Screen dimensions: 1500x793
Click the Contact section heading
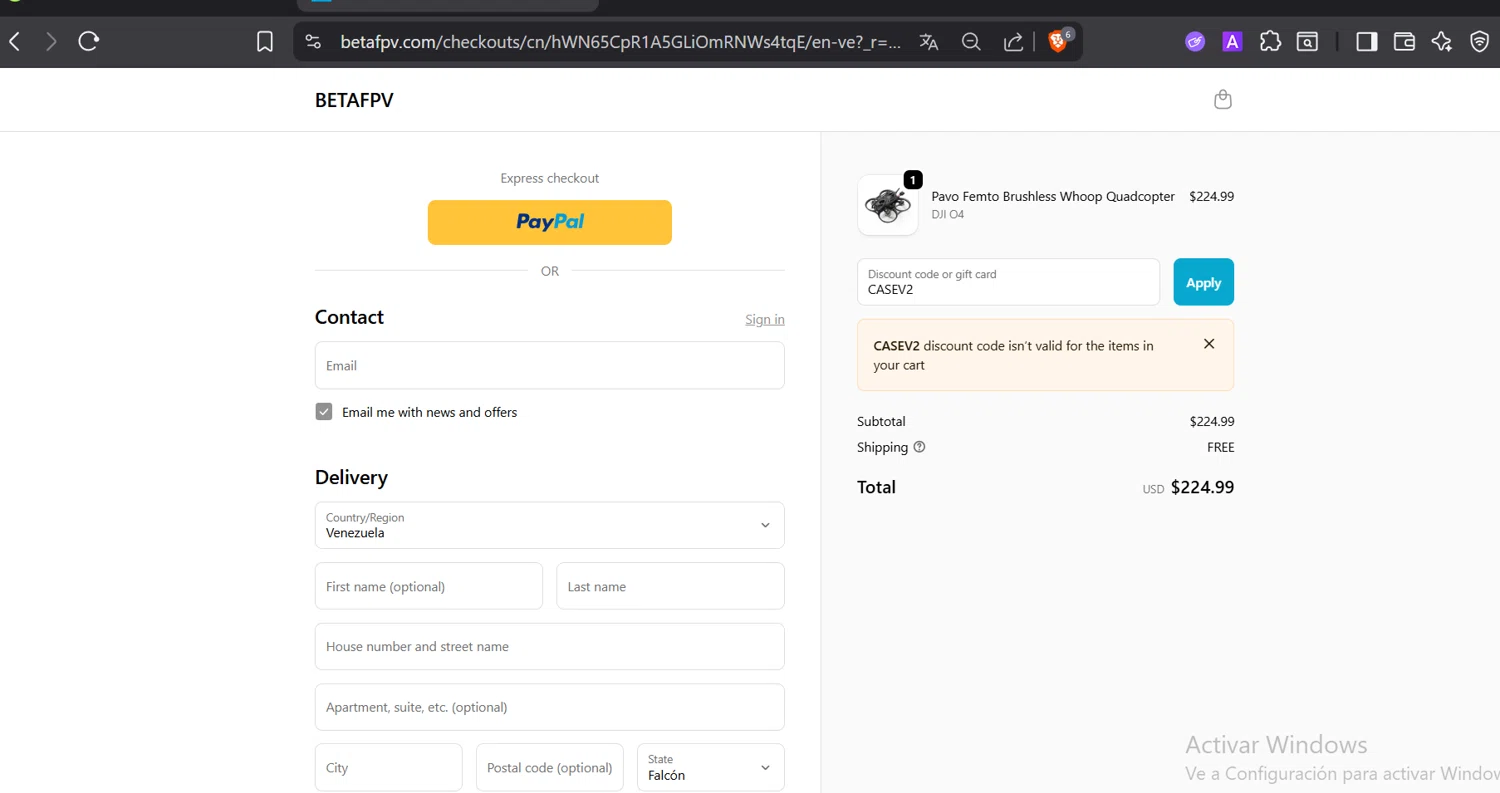click(349, 317)
